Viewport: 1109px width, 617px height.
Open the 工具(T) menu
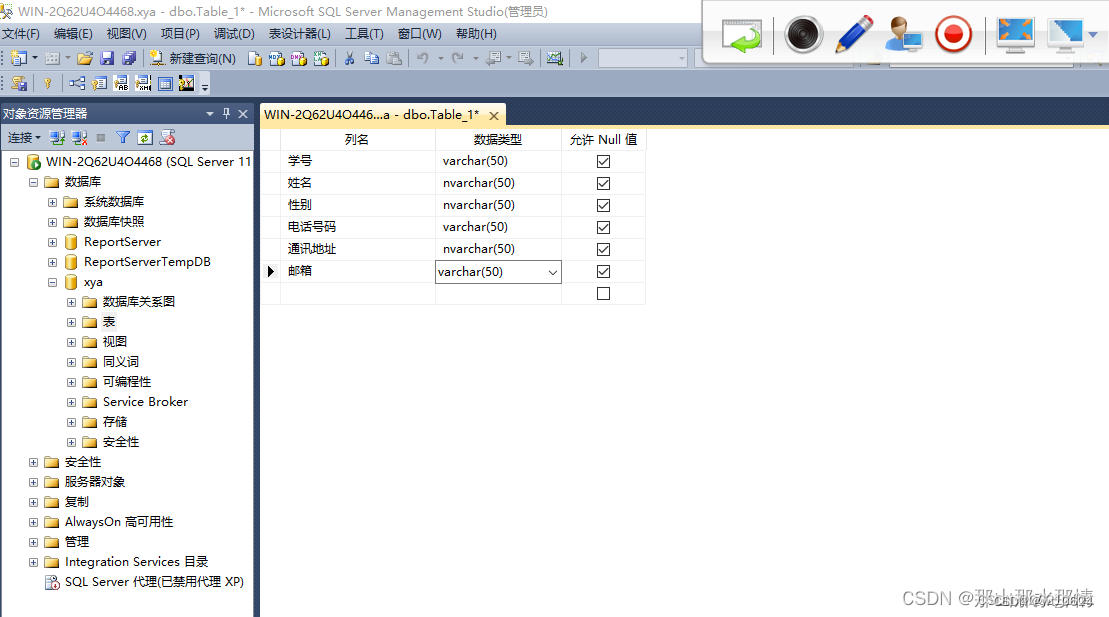pos(364,33)
